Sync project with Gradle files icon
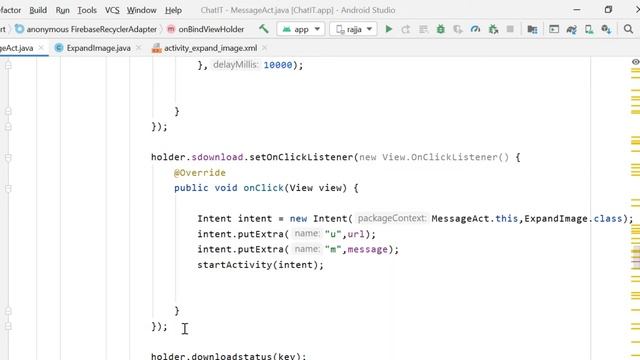Image resolution: width=640 pixels, height=360 pixels. (571, 29)
